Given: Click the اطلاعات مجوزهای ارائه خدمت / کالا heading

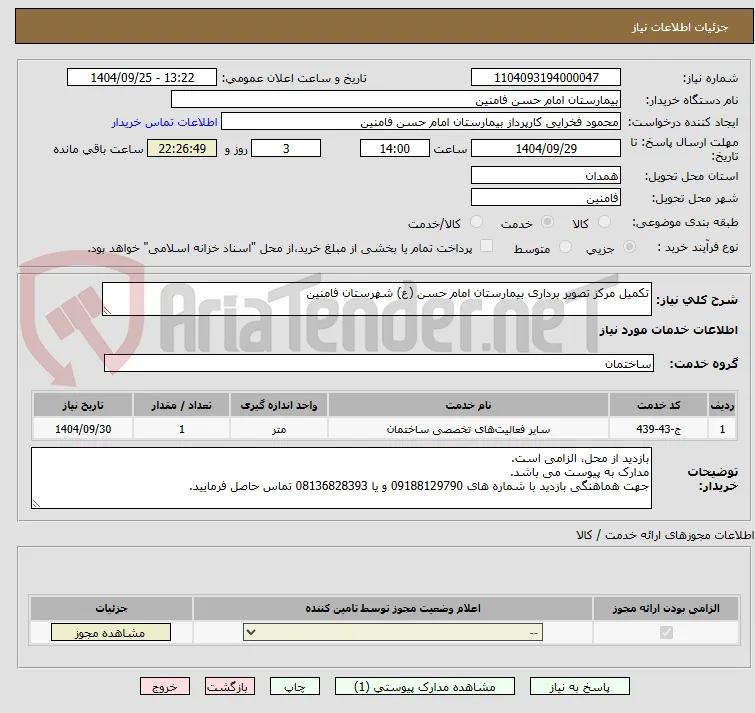Looking at the screenshot, I should [x=665, y=535].
